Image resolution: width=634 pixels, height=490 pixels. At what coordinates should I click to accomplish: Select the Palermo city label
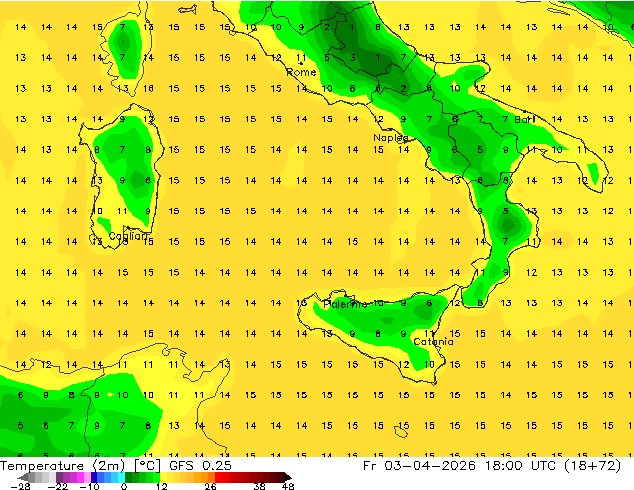345,304
